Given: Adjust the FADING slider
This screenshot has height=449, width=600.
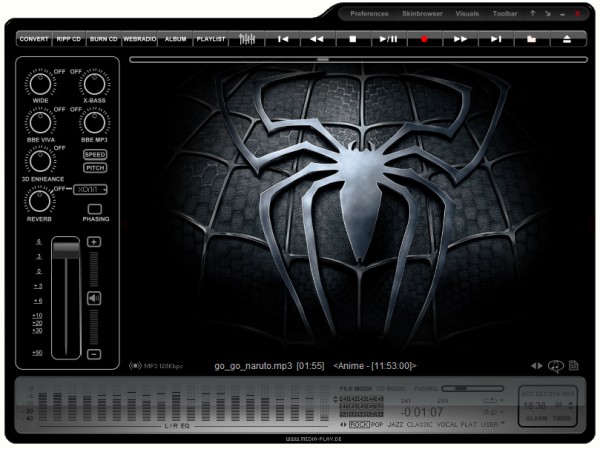Looking at the screenshot, I should tap(473, 389).
